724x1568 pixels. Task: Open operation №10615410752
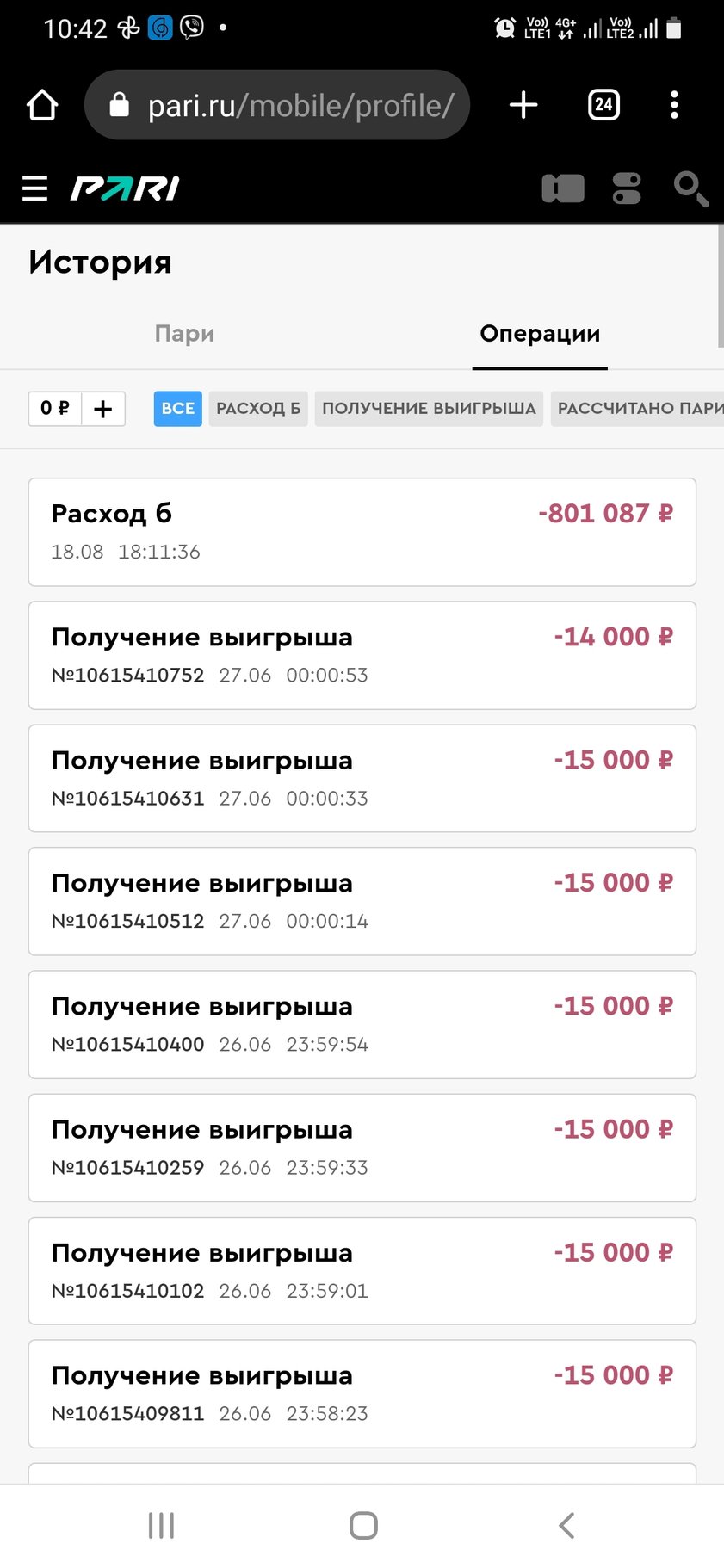point(362,655)
